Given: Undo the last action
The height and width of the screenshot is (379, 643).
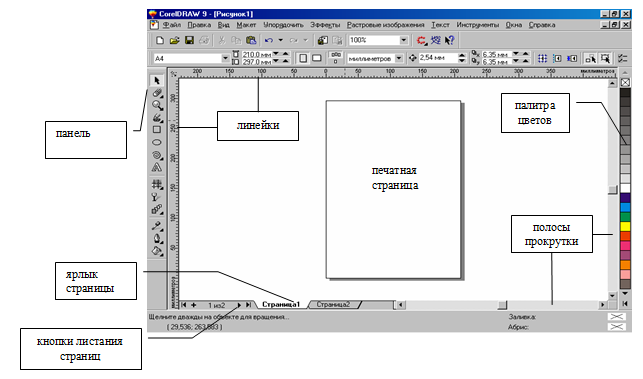Looking at the screenshot, I should [x=269, y=40].
